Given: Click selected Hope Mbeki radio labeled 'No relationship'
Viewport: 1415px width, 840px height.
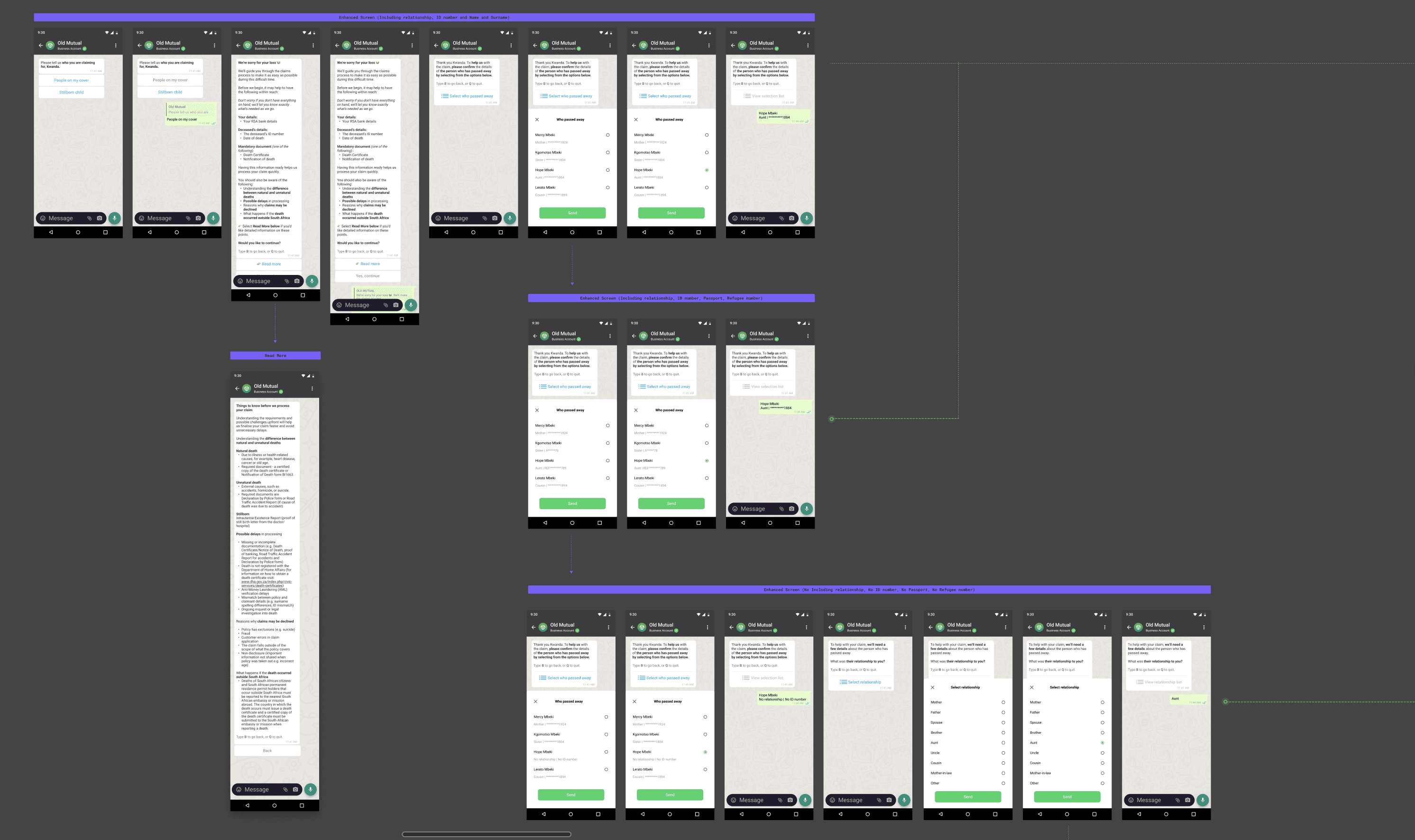Looking at the screenshot, I should (705, 752).
